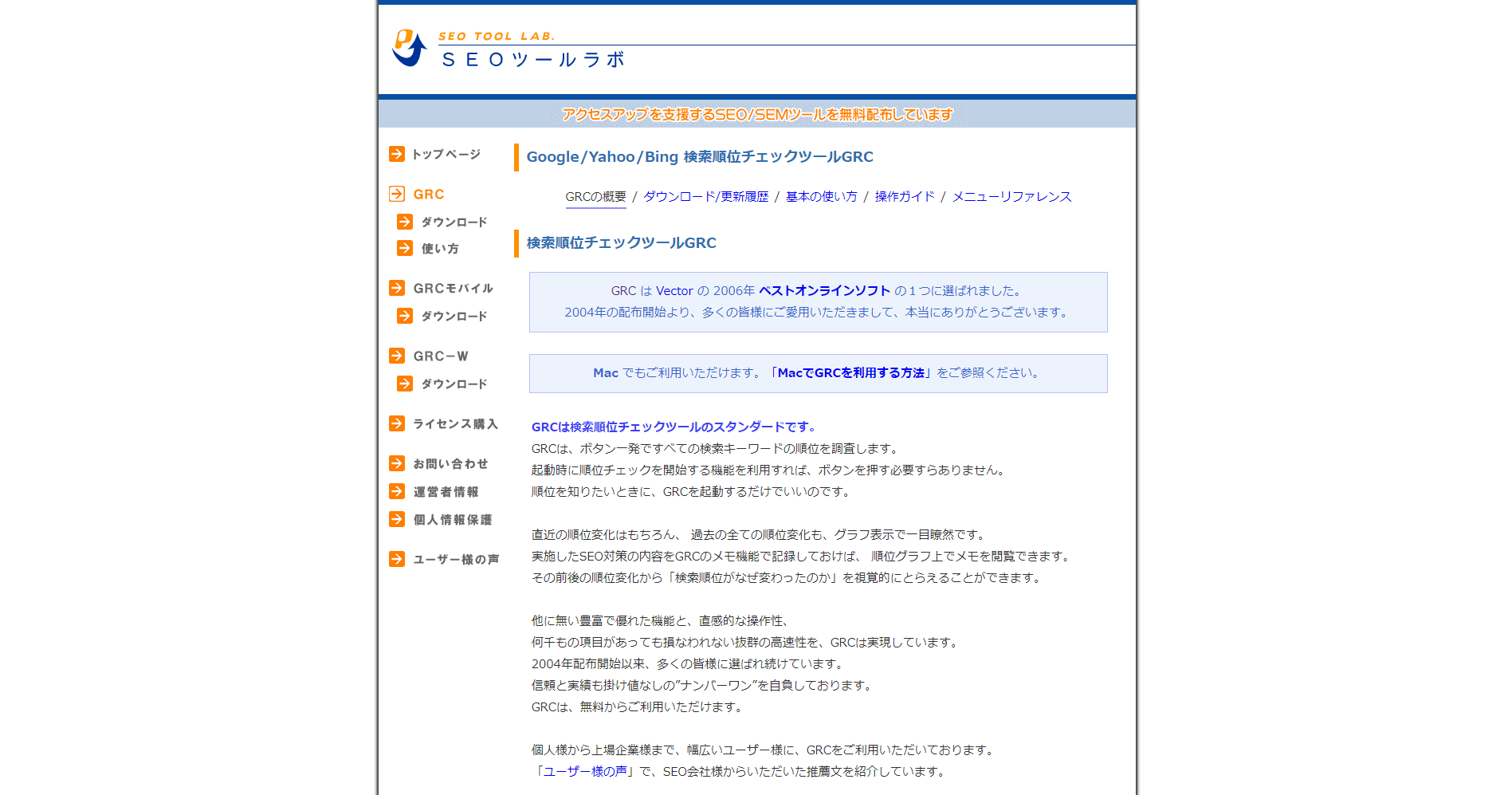Click the orange アクセスアップ banner text
The height and width of the screenshot is (795, 1512).
click(x=757, y=115)
